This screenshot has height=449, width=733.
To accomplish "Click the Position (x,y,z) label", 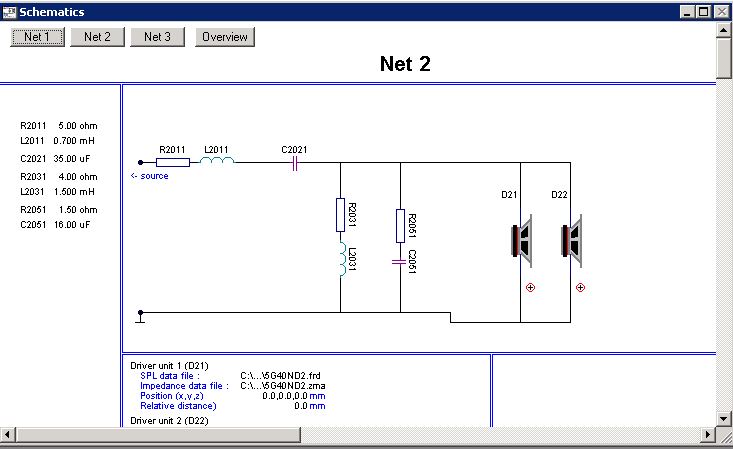I will click(x=172, y=396).
